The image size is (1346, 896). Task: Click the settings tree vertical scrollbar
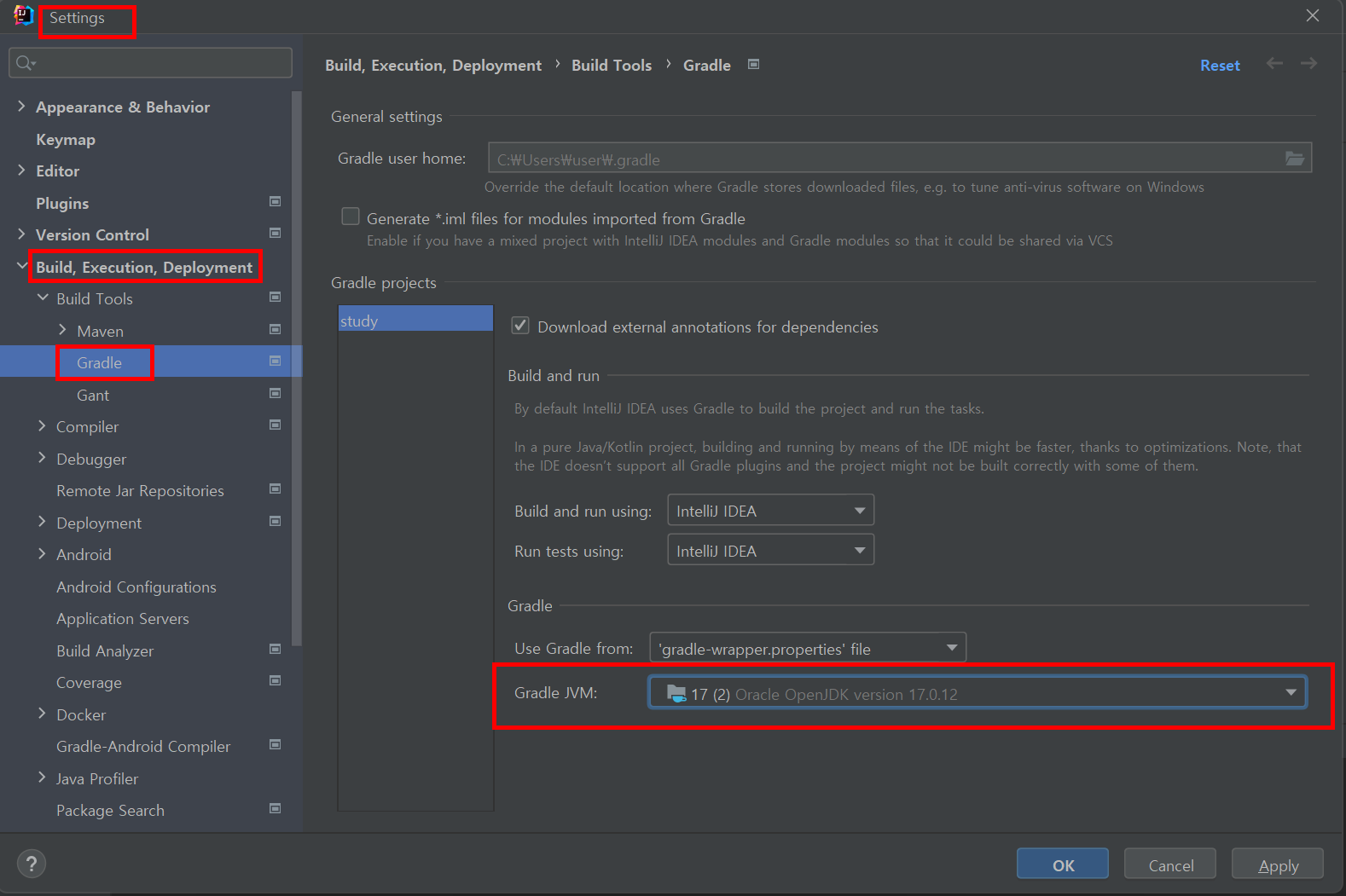(297, 368)
